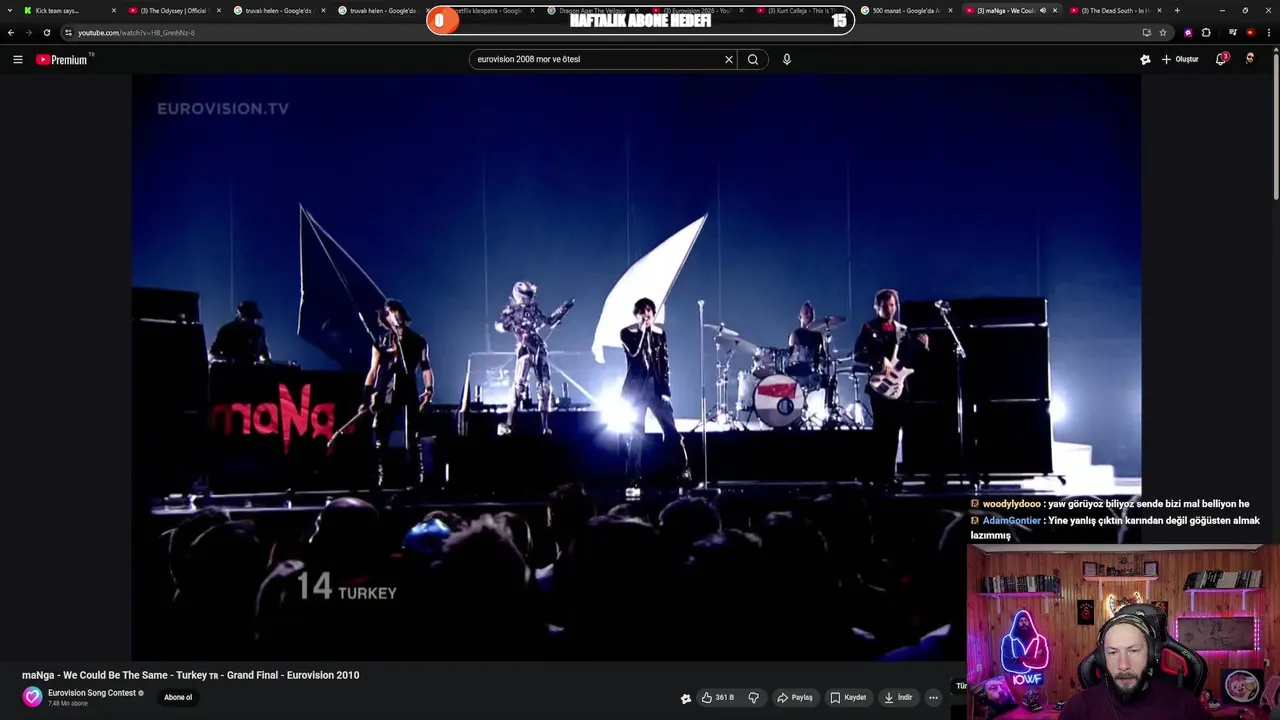The image size is (1280, 720).
Task: Open the YouTube hamburger guide menu
Action: click(17, 59)
